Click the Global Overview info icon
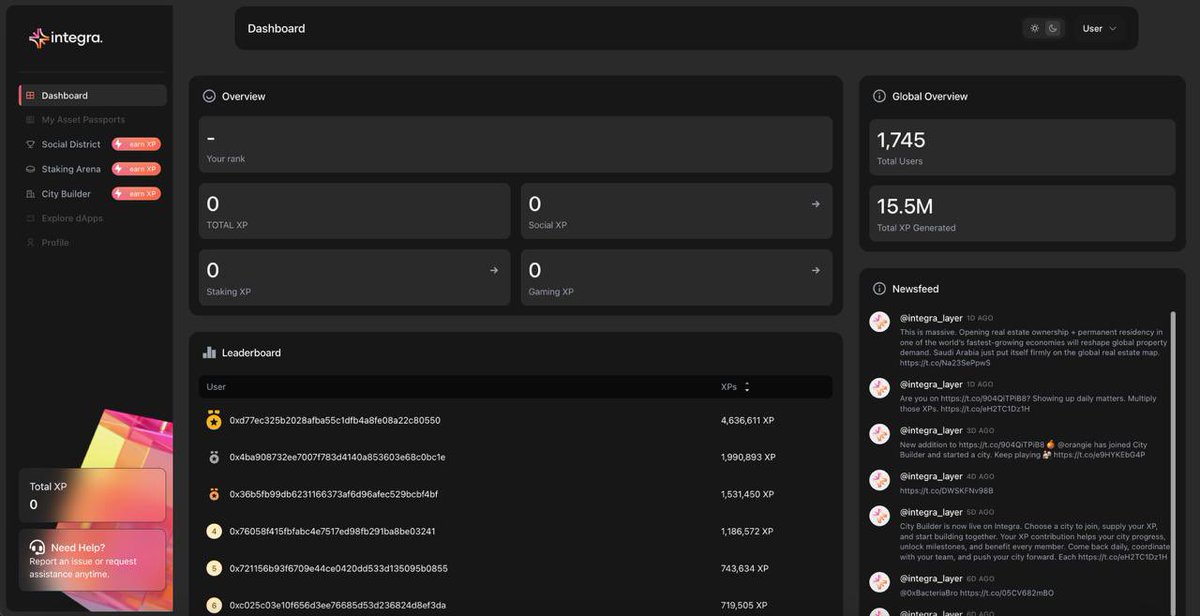The image size is (1200, 616). (879, 96)
